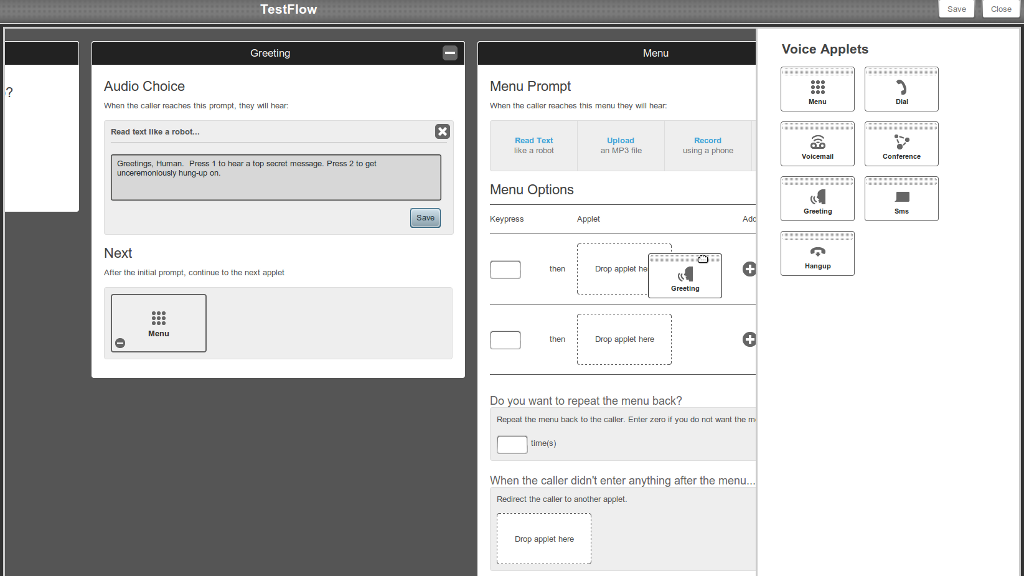The image size is (1024, 576).
Task: Click the Applet column label
Action: [x=588, y=219]
